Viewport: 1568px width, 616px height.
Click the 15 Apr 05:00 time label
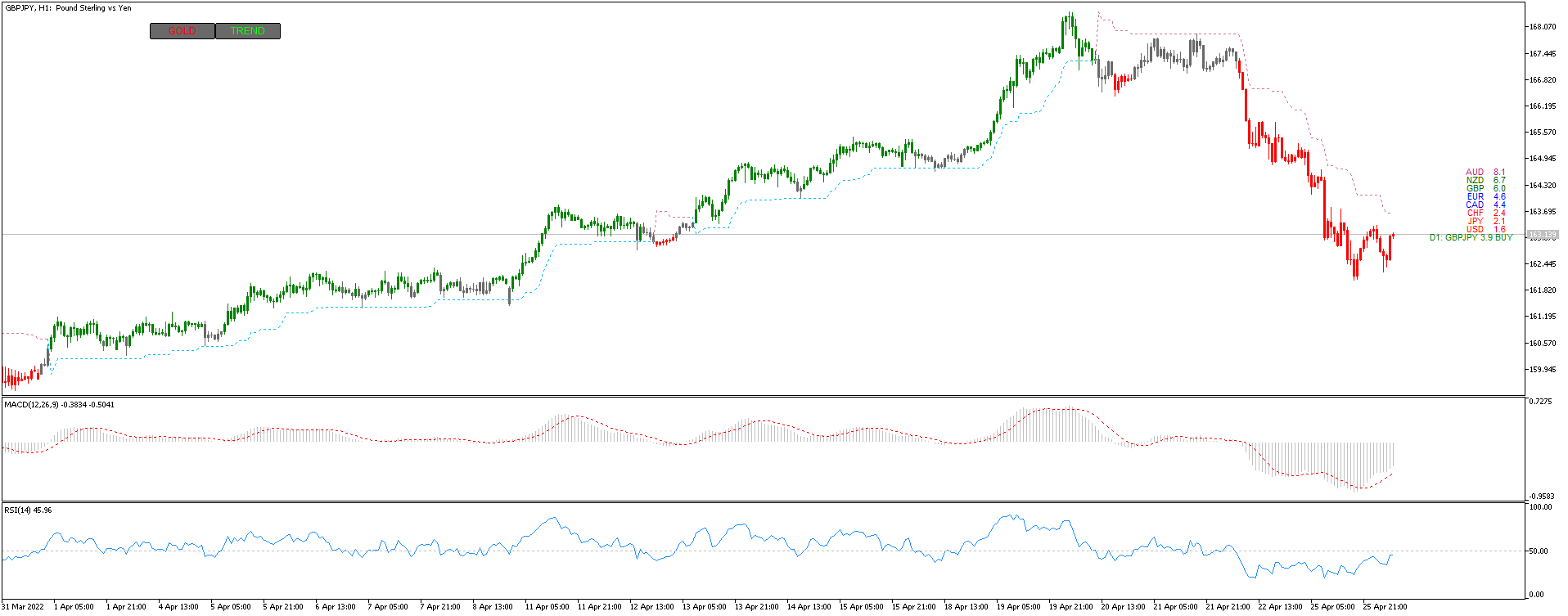coord(862,607)
